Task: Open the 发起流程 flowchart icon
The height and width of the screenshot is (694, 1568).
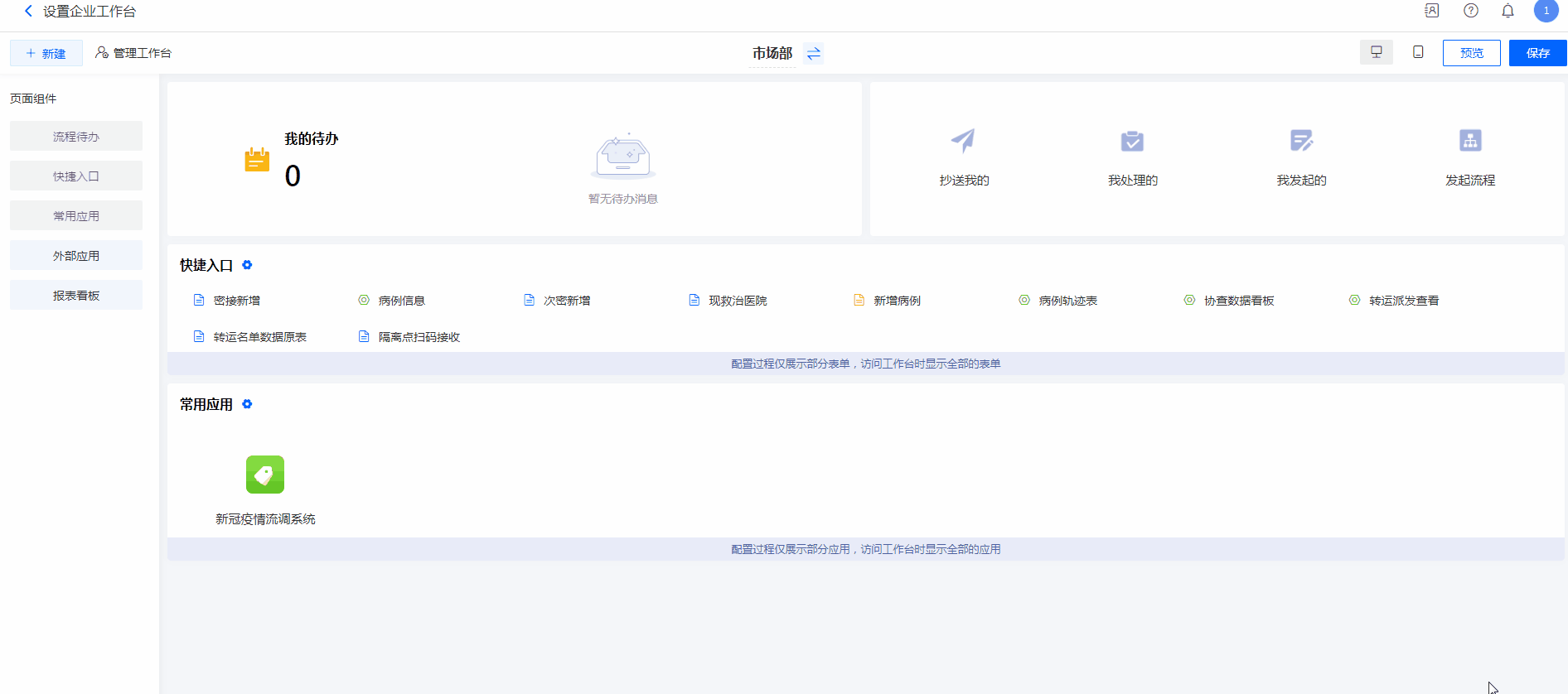Action: point(1470,141)
